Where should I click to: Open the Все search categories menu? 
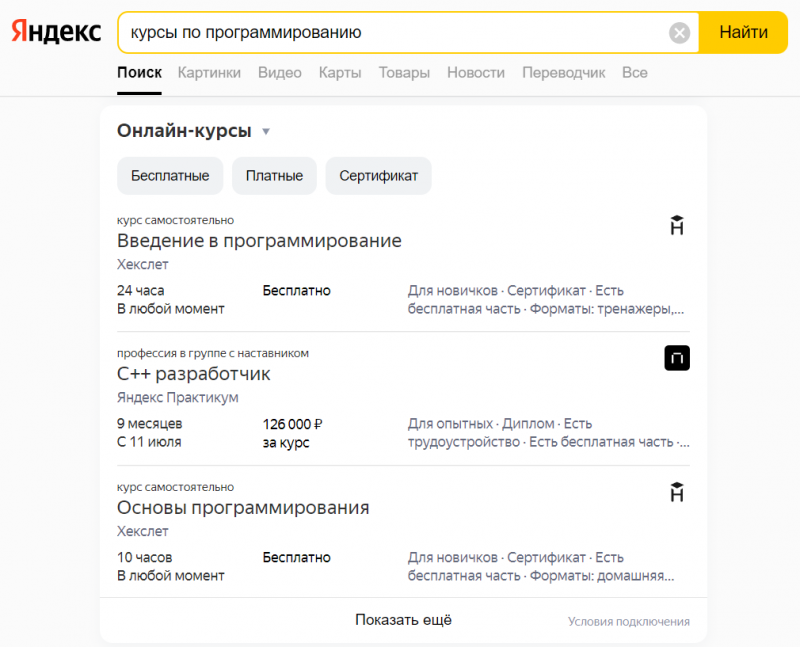coord(634,72)
